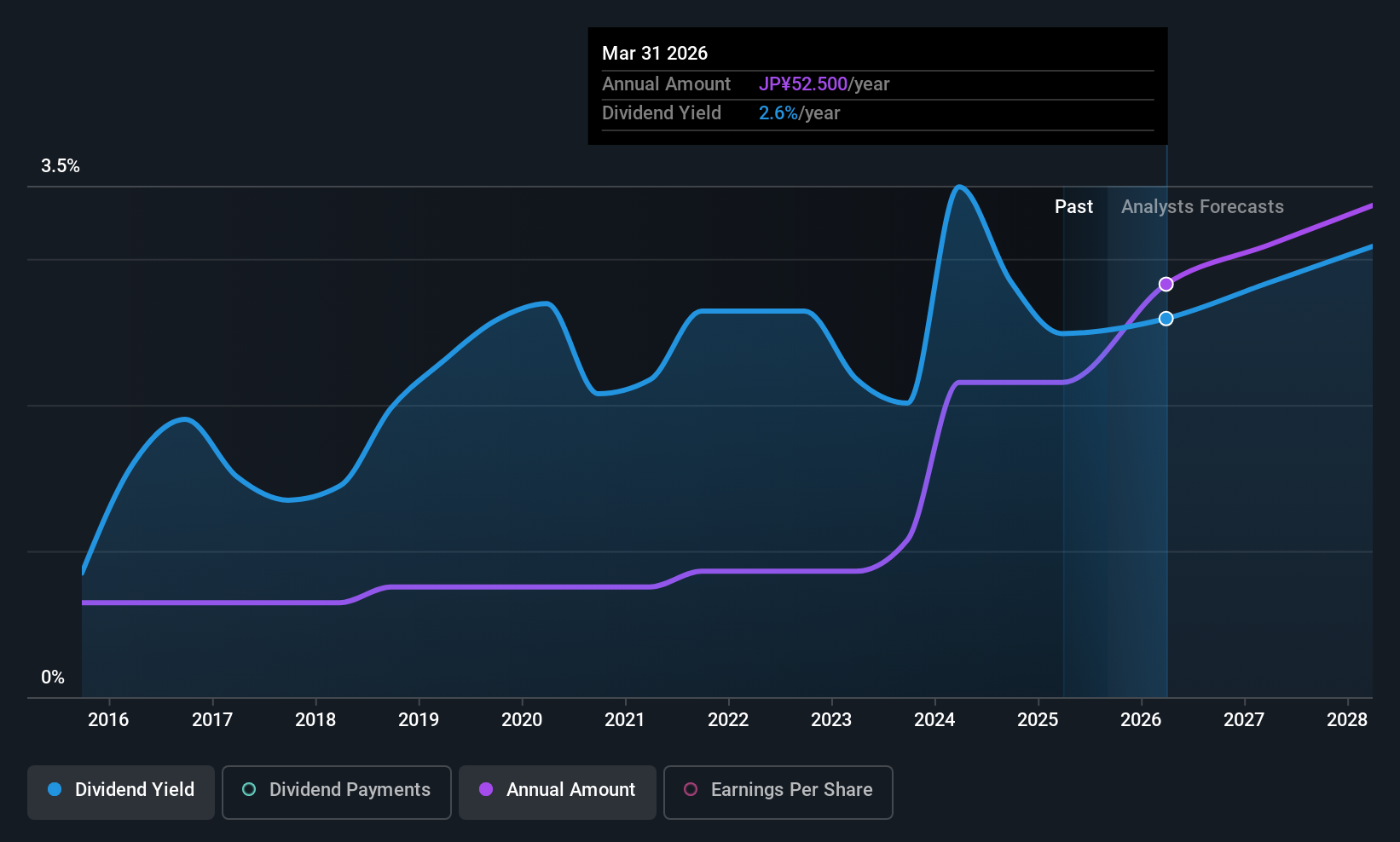Click the Past region label
Screen dimensions: 1400x842
(1073, 207)
